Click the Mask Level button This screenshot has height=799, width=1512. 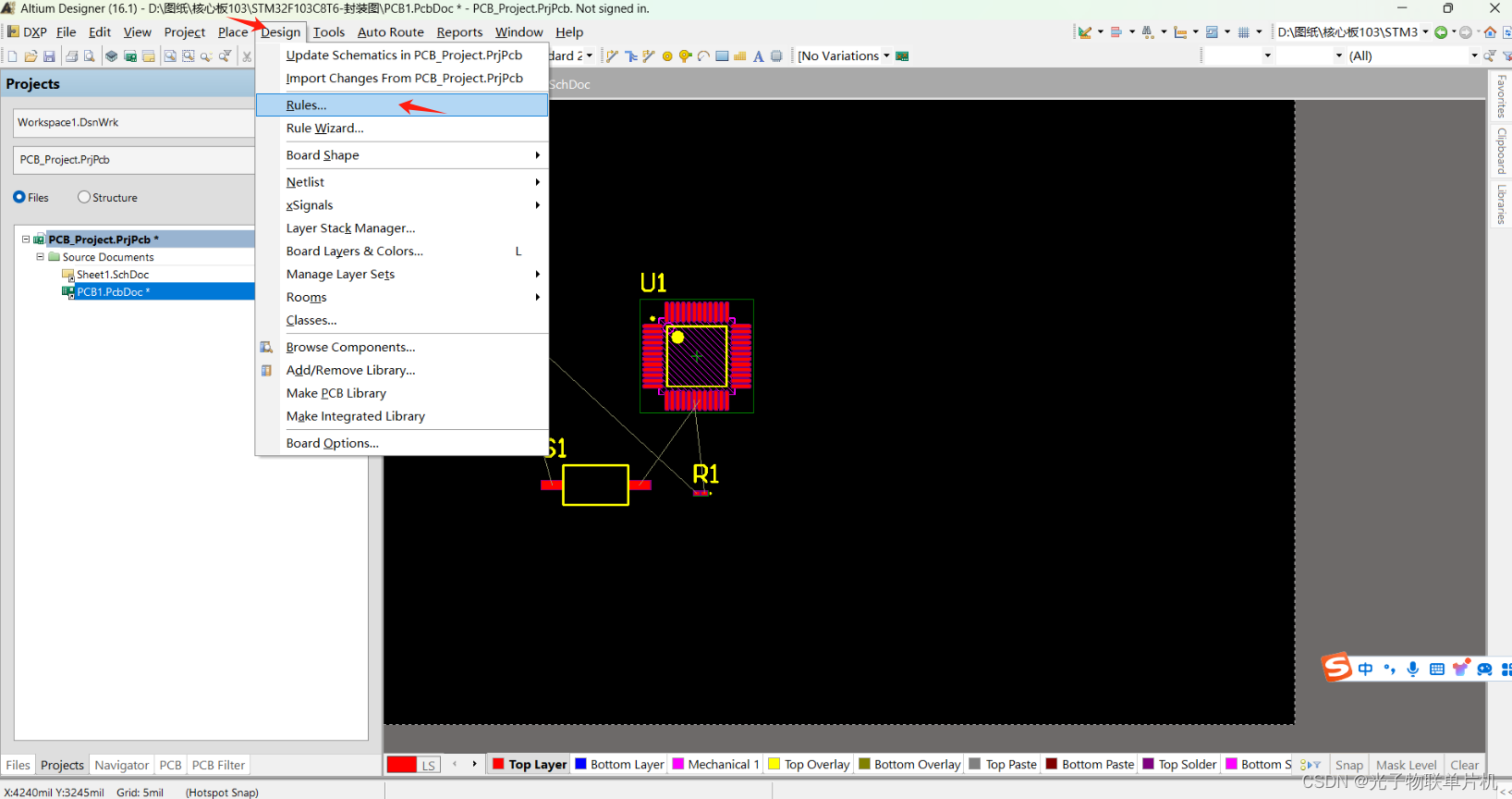coord(1406,765)
